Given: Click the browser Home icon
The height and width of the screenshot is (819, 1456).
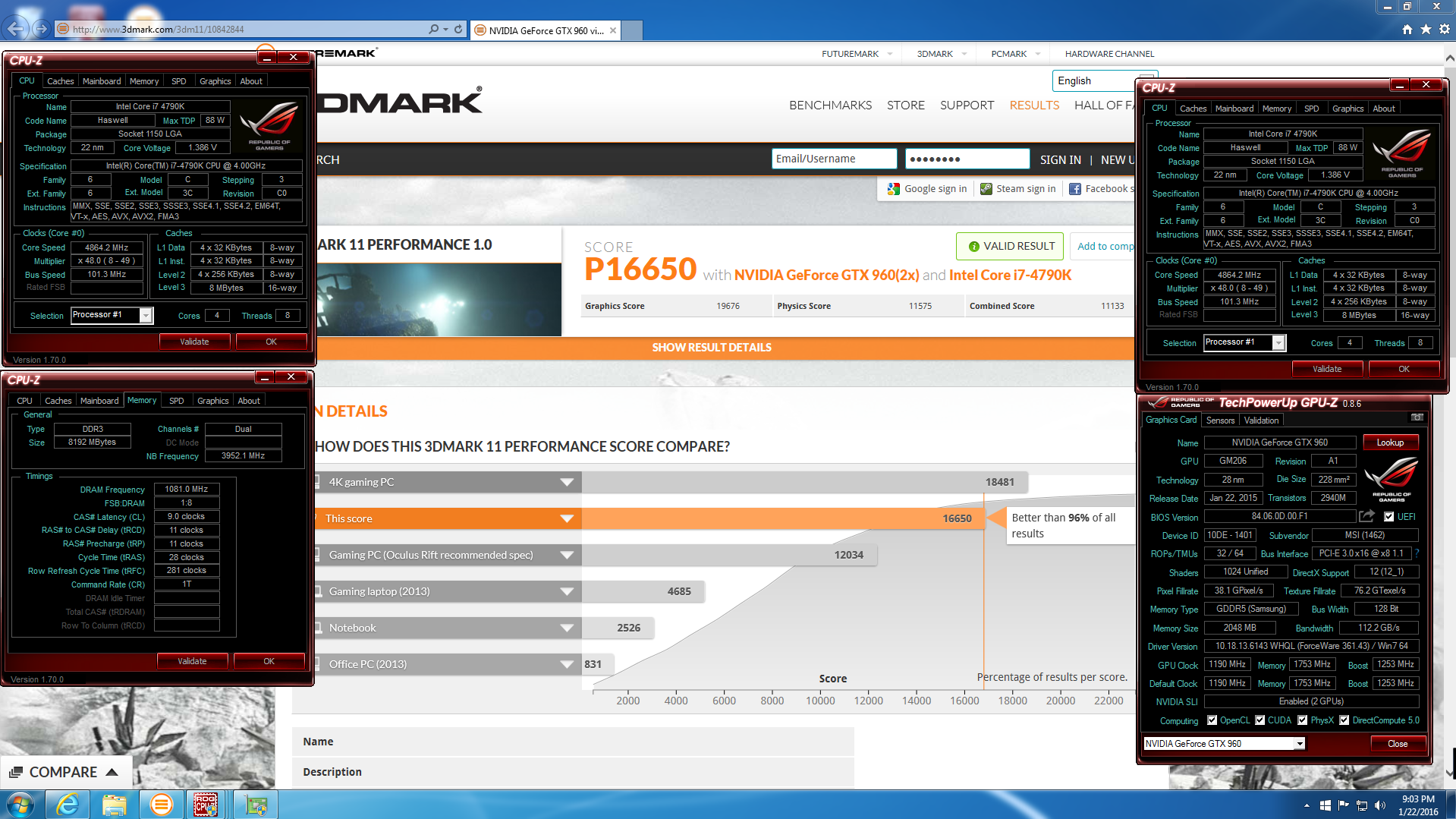Looking at the screenshot, I should 1407,29.
